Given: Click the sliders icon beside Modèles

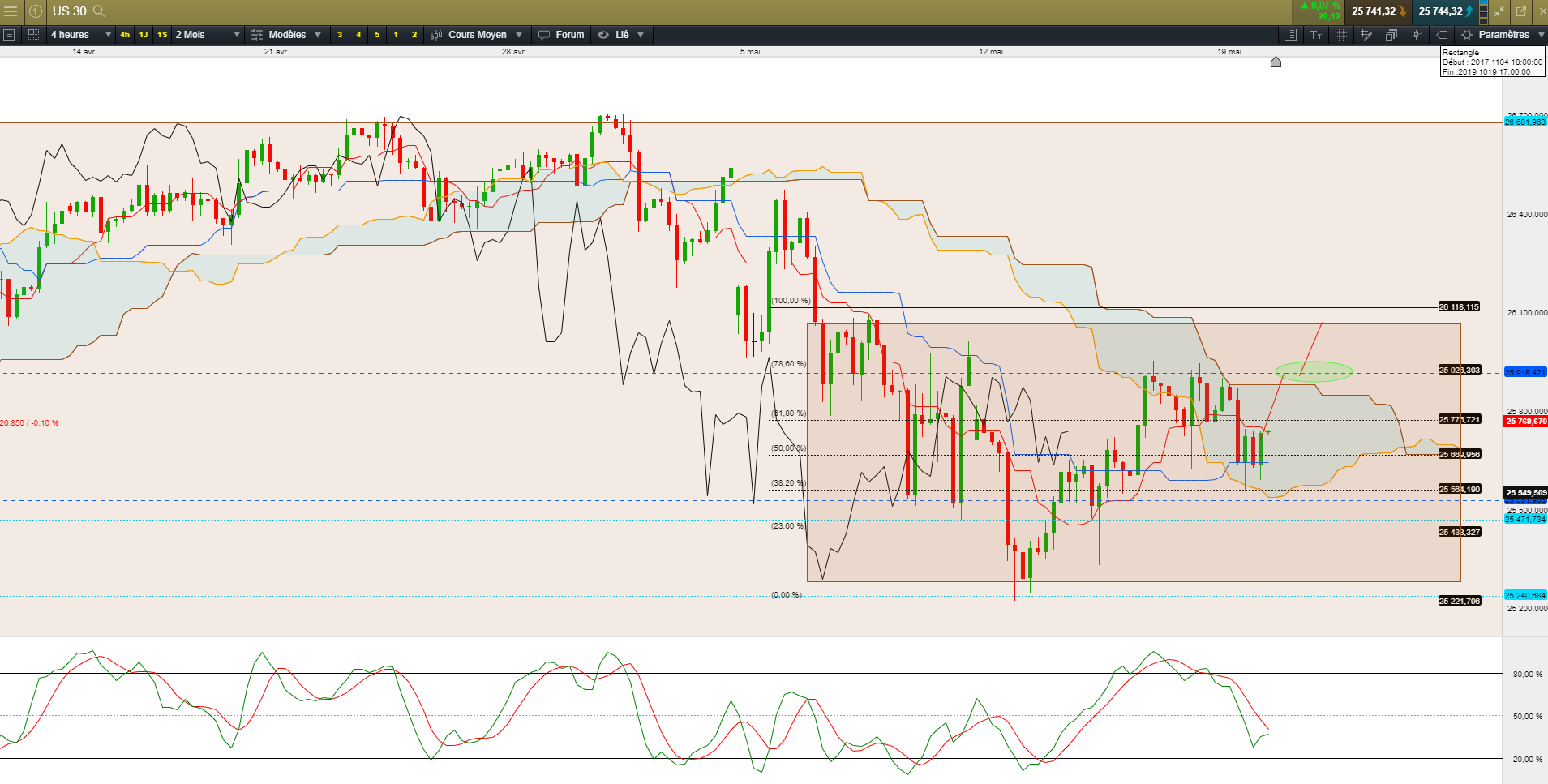Looking at the screenshot, I should coord(257,35).
